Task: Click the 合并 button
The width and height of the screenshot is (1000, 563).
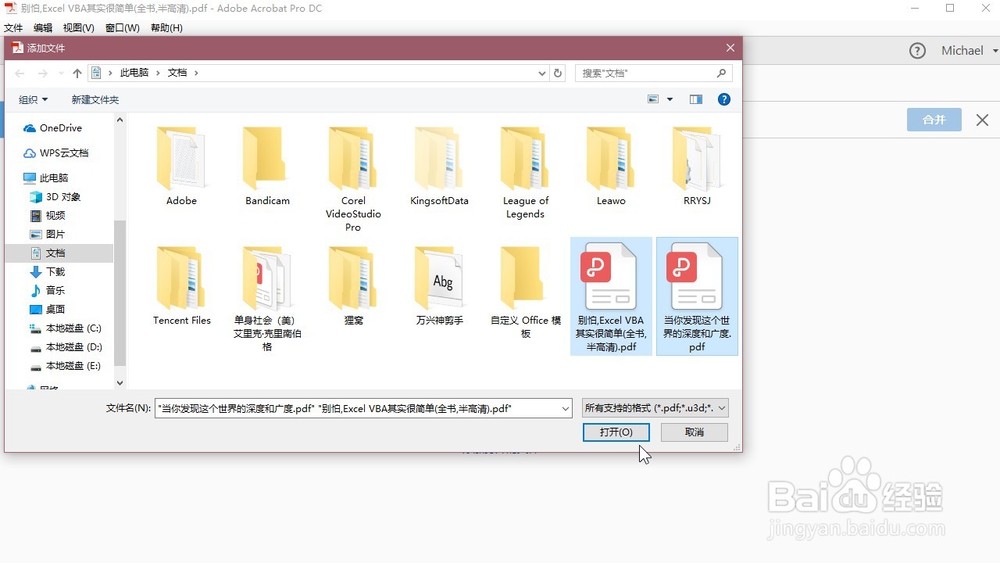Action: point(934,120)
